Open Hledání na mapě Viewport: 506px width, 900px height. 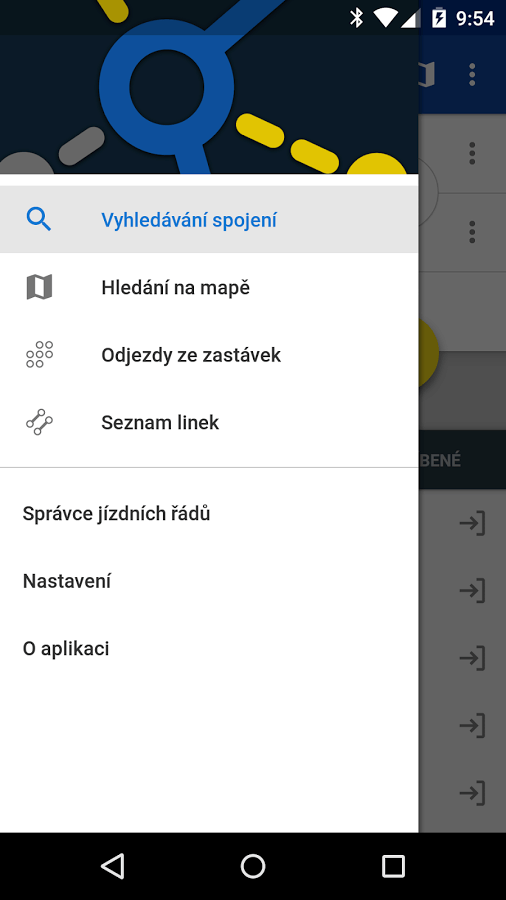[x=209, y=287]
